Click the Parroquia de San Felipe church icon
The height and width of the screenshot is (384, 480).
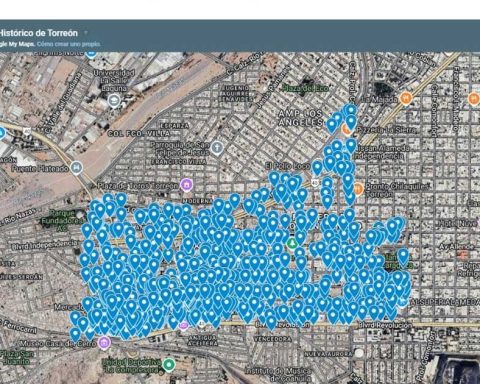click(x=217, y=148)
